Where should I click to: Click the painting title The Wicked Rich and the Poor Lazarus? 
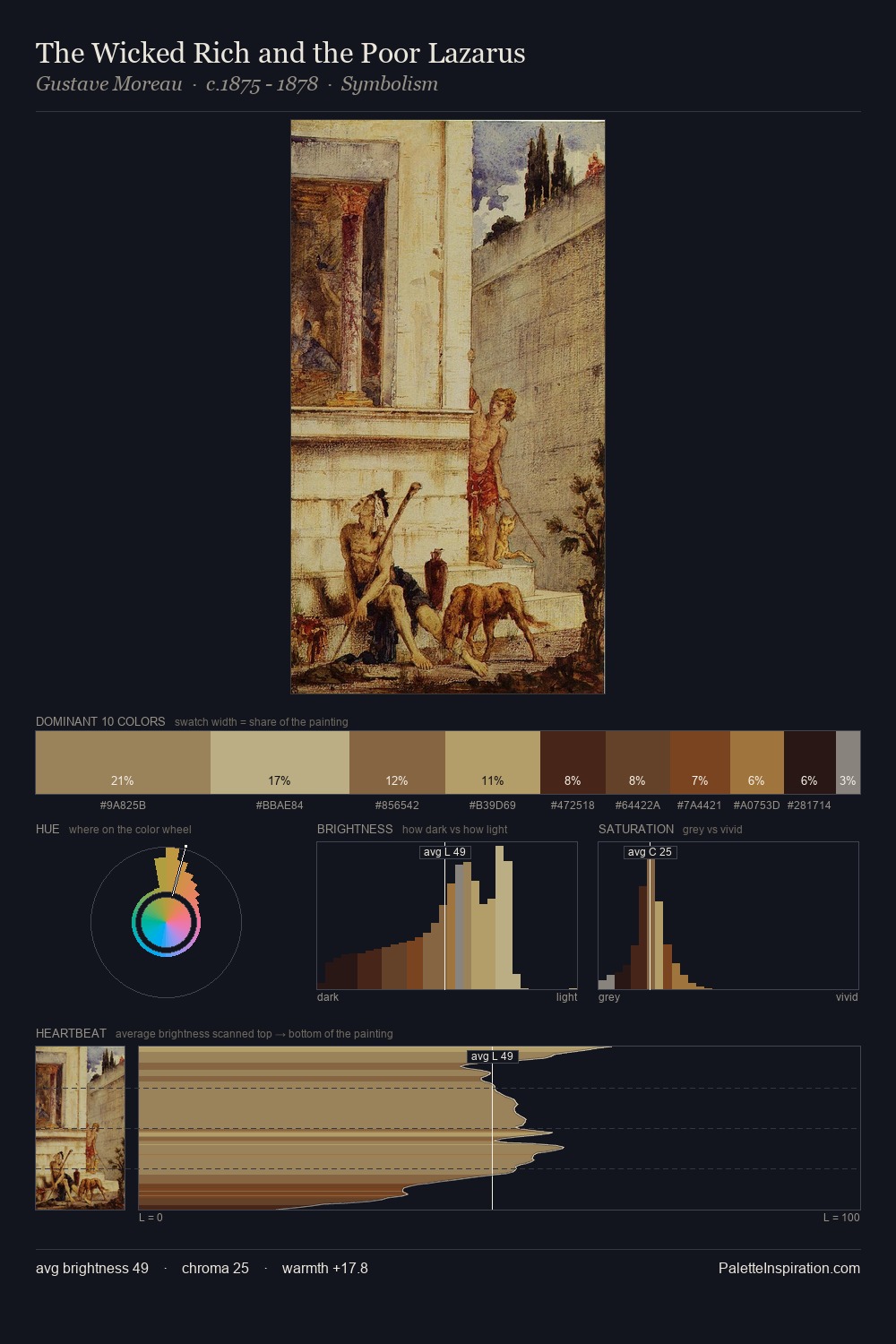pos(280,53)
